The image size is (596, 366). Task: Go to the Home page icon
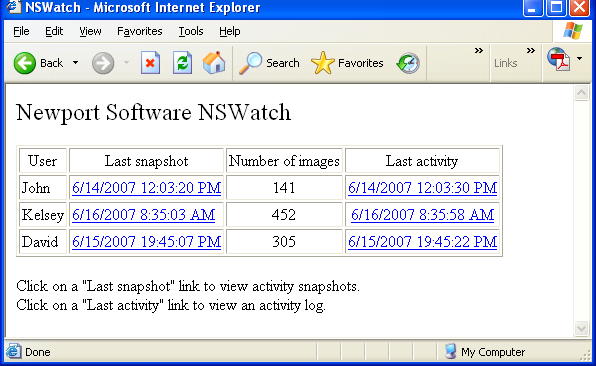[x=214, y=63]
